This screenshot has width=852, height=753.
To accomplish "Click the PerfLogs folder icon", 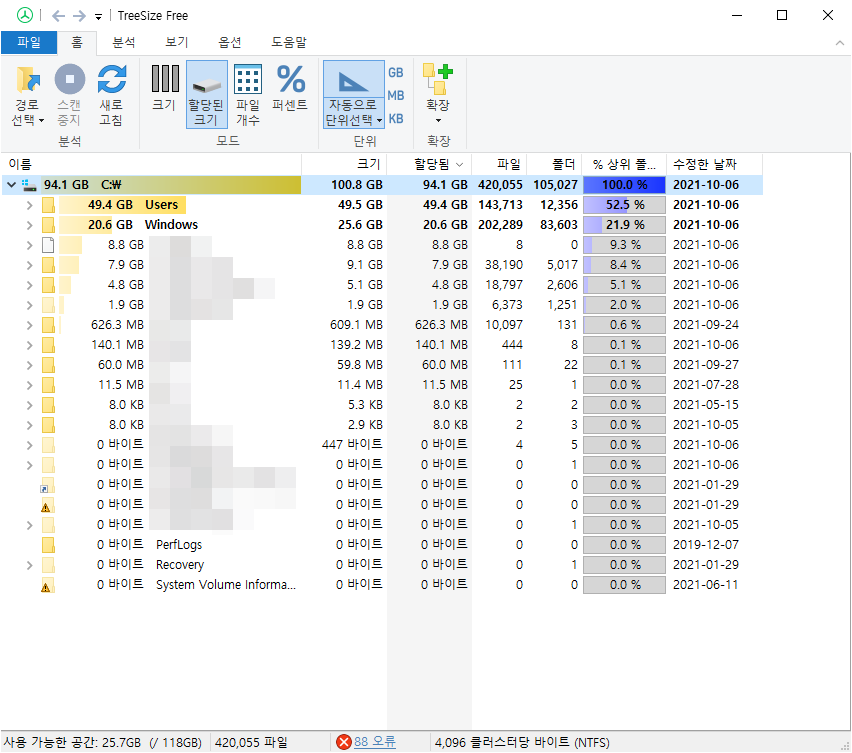I will click(x=48, y=544).
